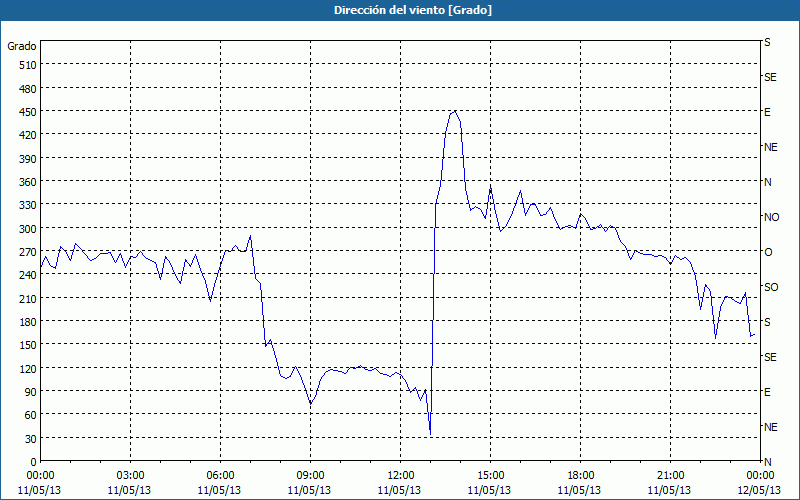The width and height of the screenshot is (800, 500).
Task: Select the 'SO' compass label
Action: [771, 287]
